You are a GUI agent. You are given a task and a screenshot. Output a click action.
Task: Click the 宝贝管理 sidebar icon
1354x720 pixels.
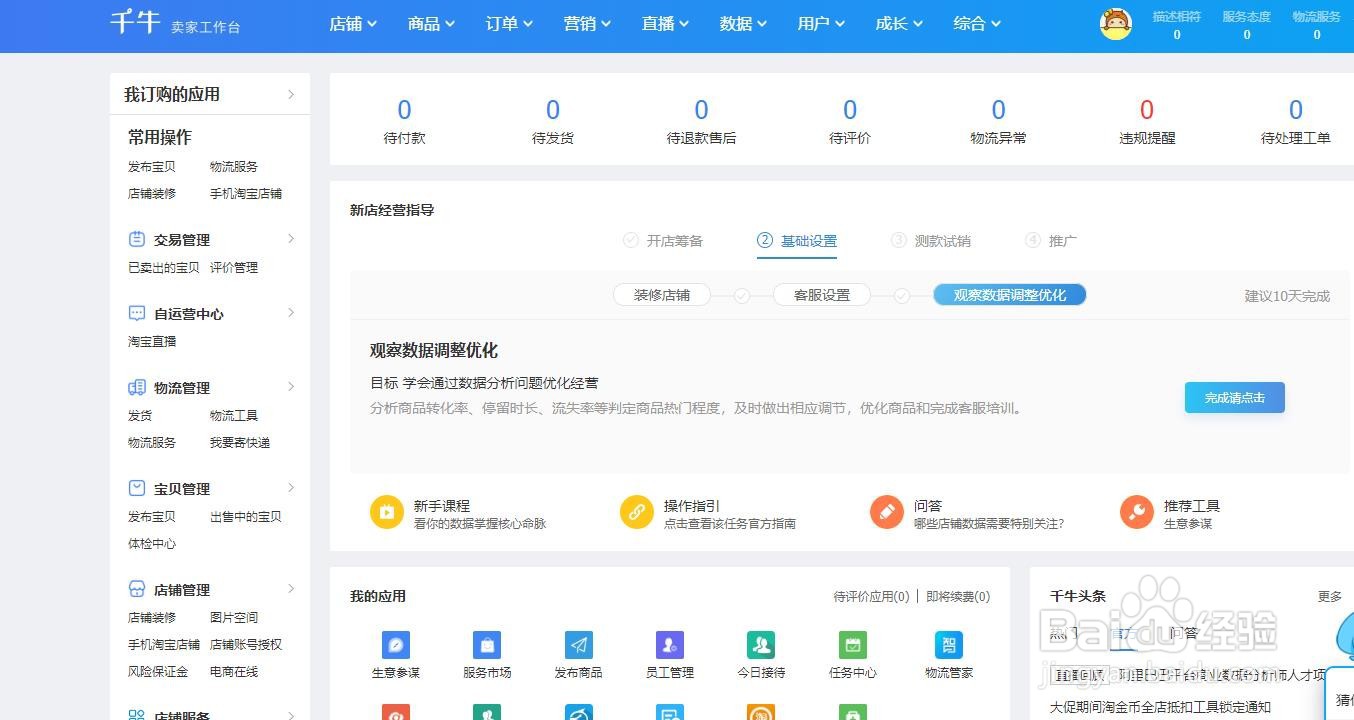point(137,488)
